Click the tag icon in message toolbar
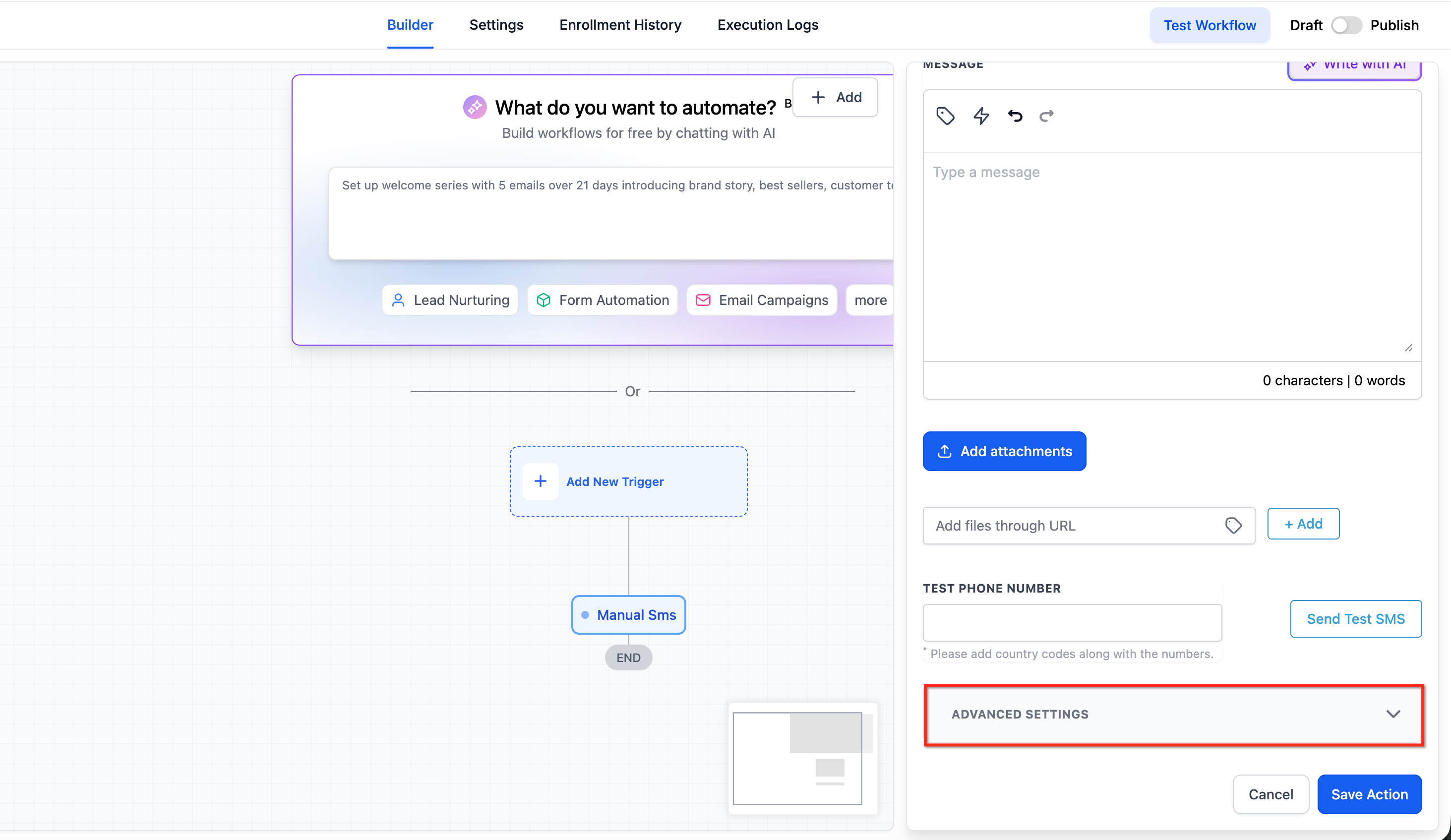Image resolution: width=1451 pixels, height=840 pixels. 945,116
